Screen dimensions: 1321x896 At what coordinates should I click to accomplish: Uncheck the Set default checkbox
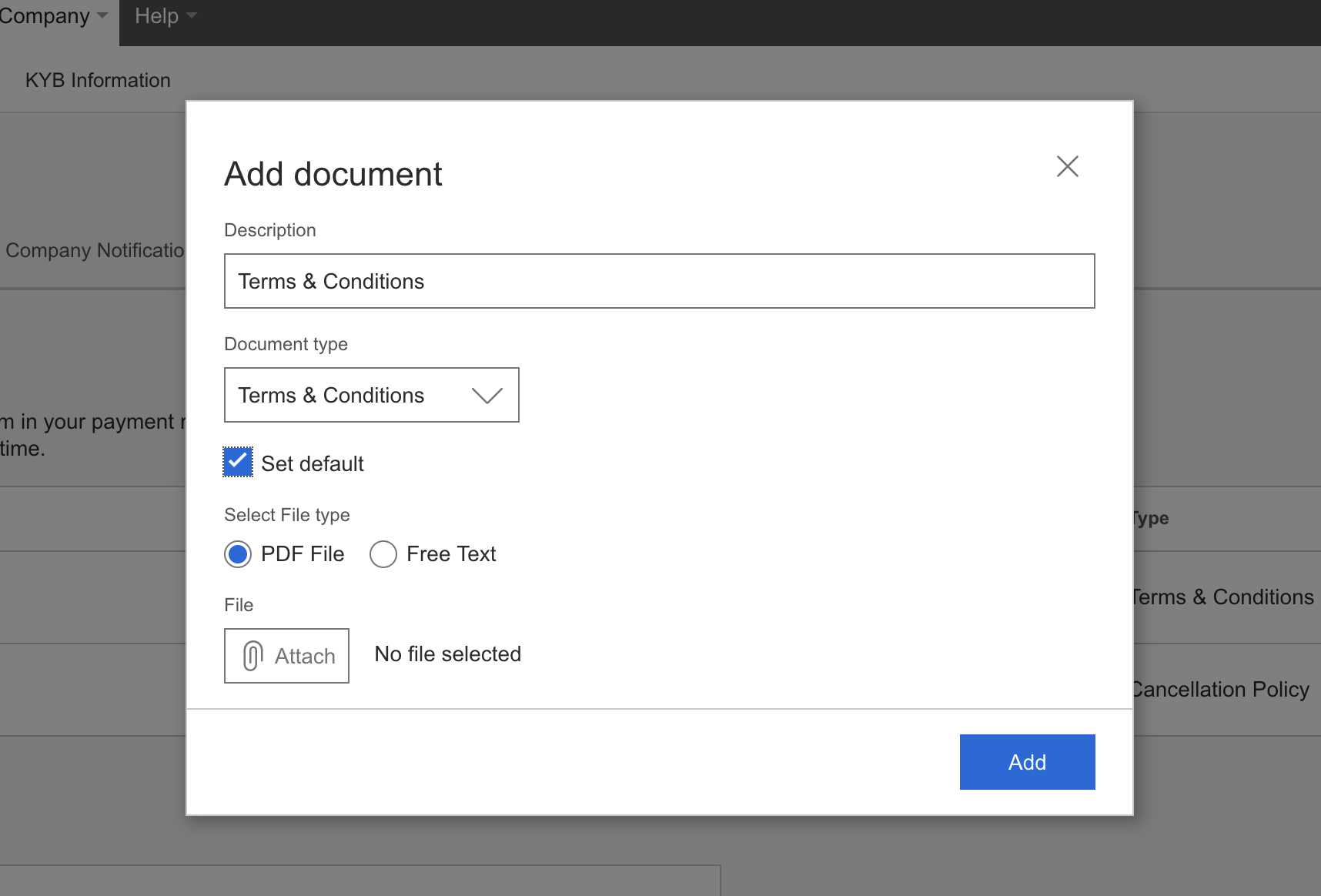238,462
